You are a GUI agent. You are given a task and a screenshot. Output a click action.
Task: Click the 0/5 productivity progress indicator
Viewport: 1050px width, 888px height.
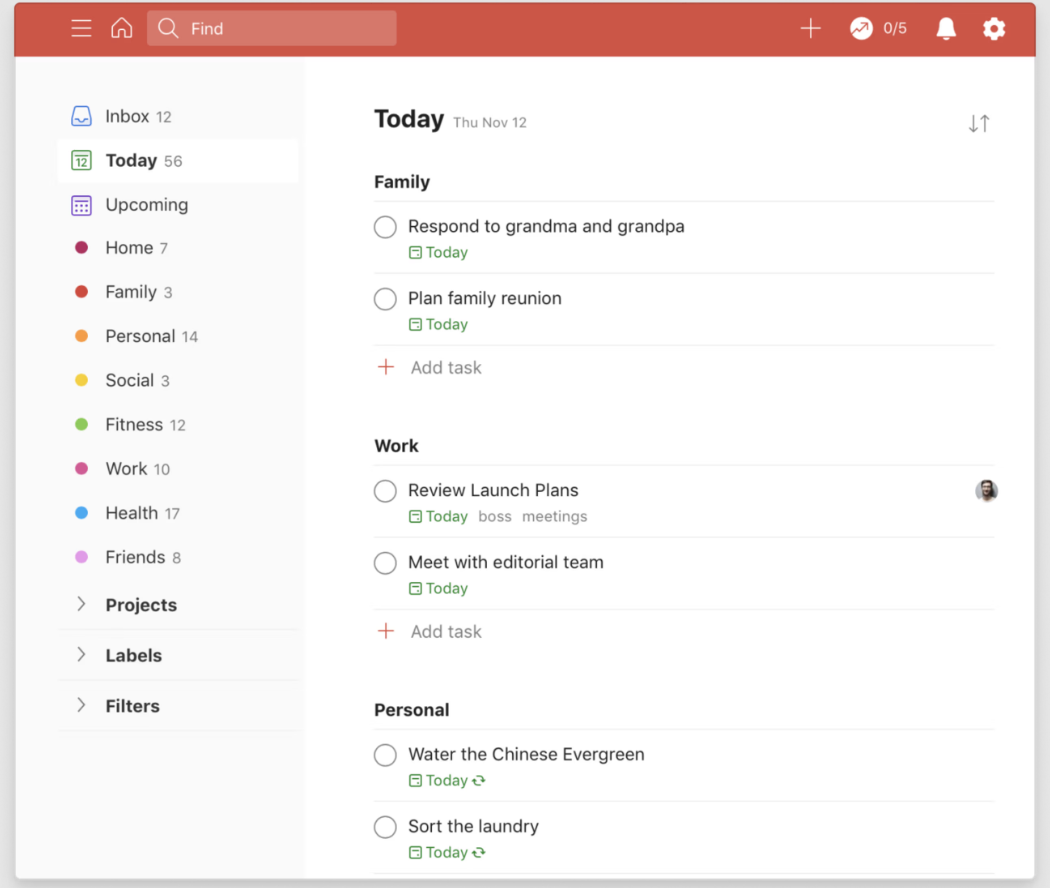[x=878, y=28]
